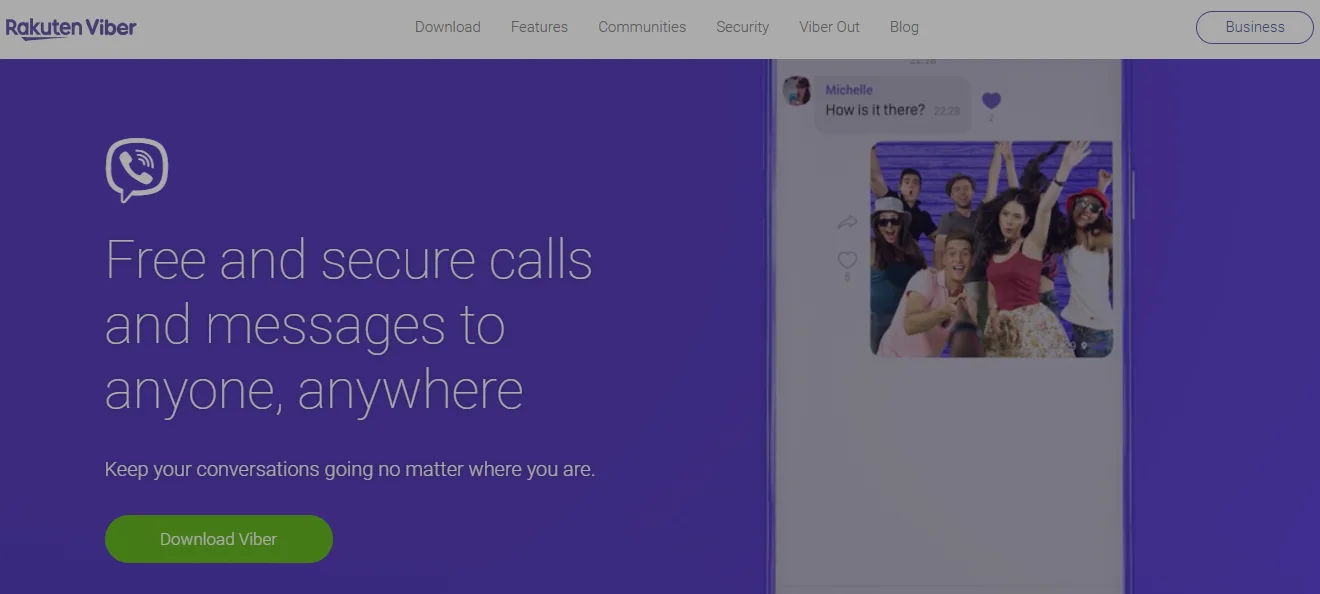This screenshot has width=1320, height=594.
Task: Open the jumping friends group photo
Action: coord(991,249)
